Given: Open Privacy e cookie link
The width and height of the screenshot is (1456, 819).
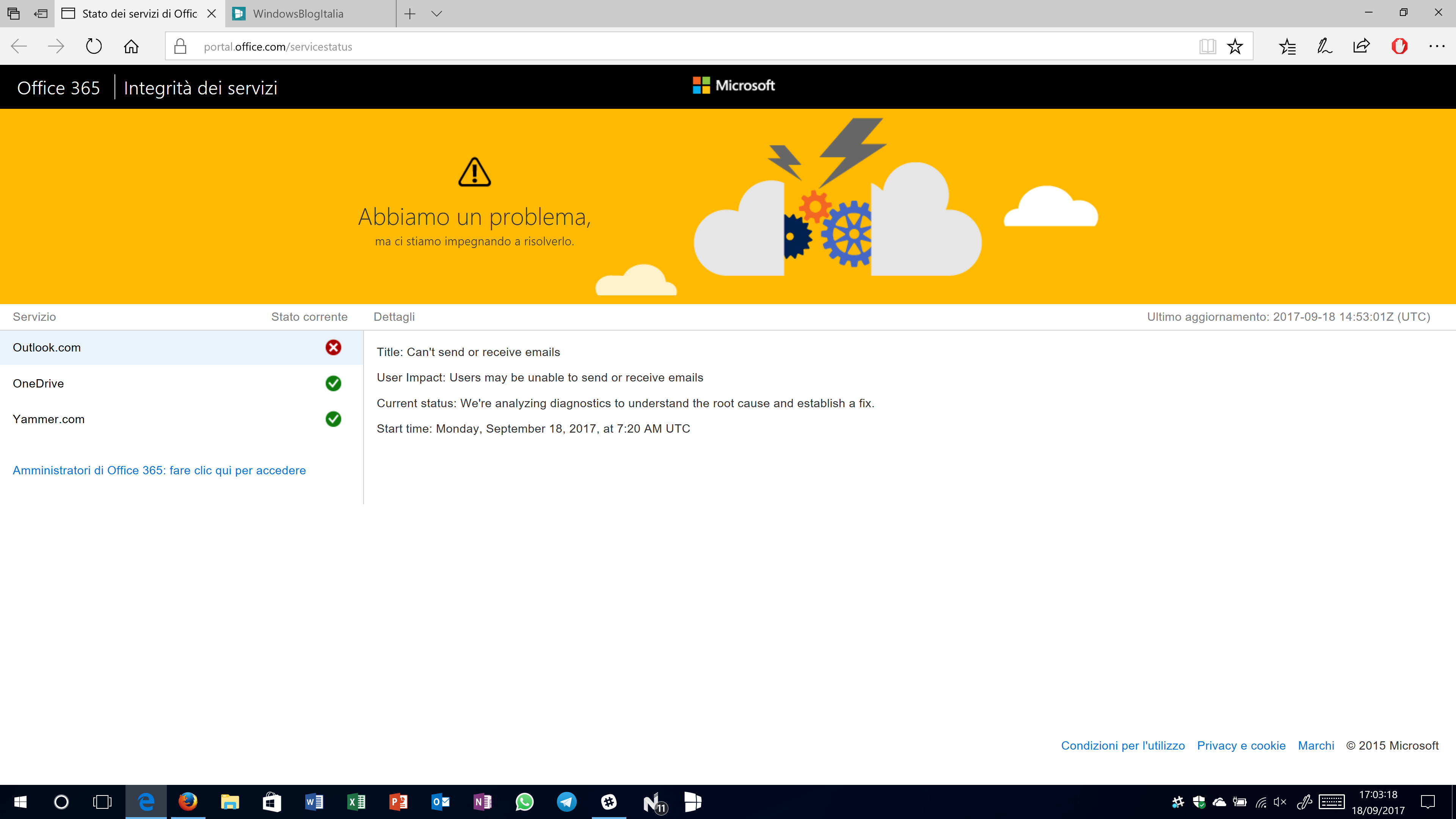Looking at the screenshot, I should point(1241,745).
